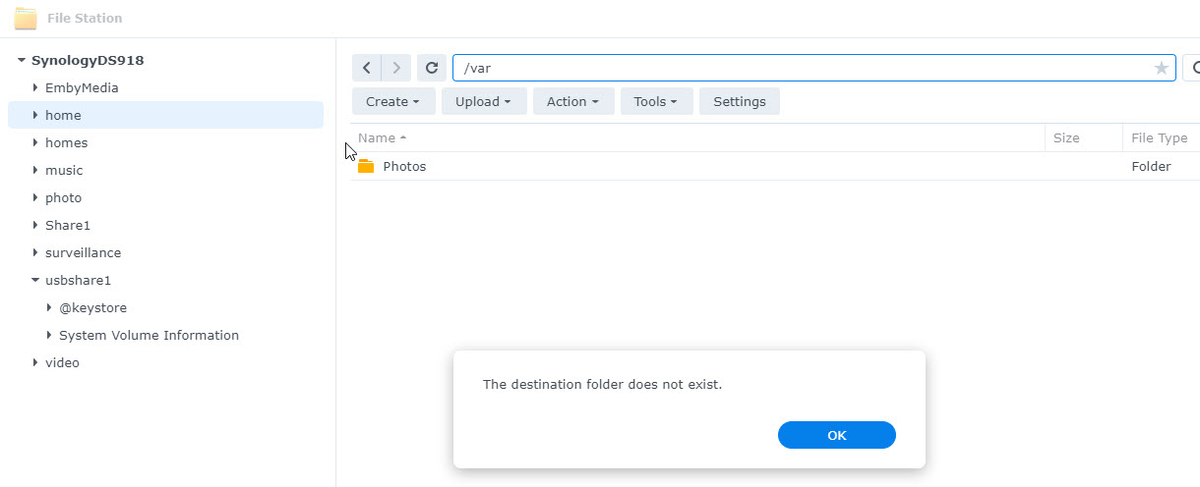Open the Tools dropdown menu
This screenshot has width=1200, height=487.
[656, 101]
